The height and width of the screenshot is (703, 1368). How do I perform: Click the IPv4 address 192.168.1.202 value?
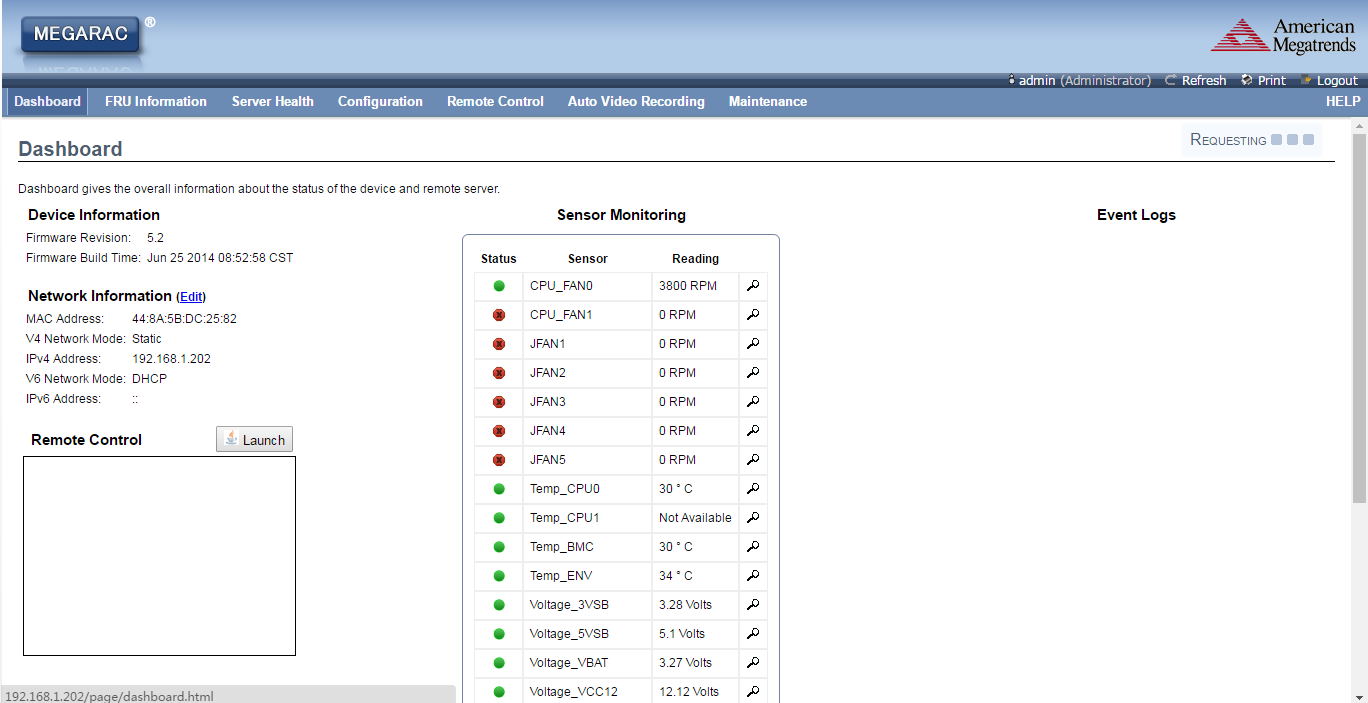pyautogui.click(x=171, y=359)
